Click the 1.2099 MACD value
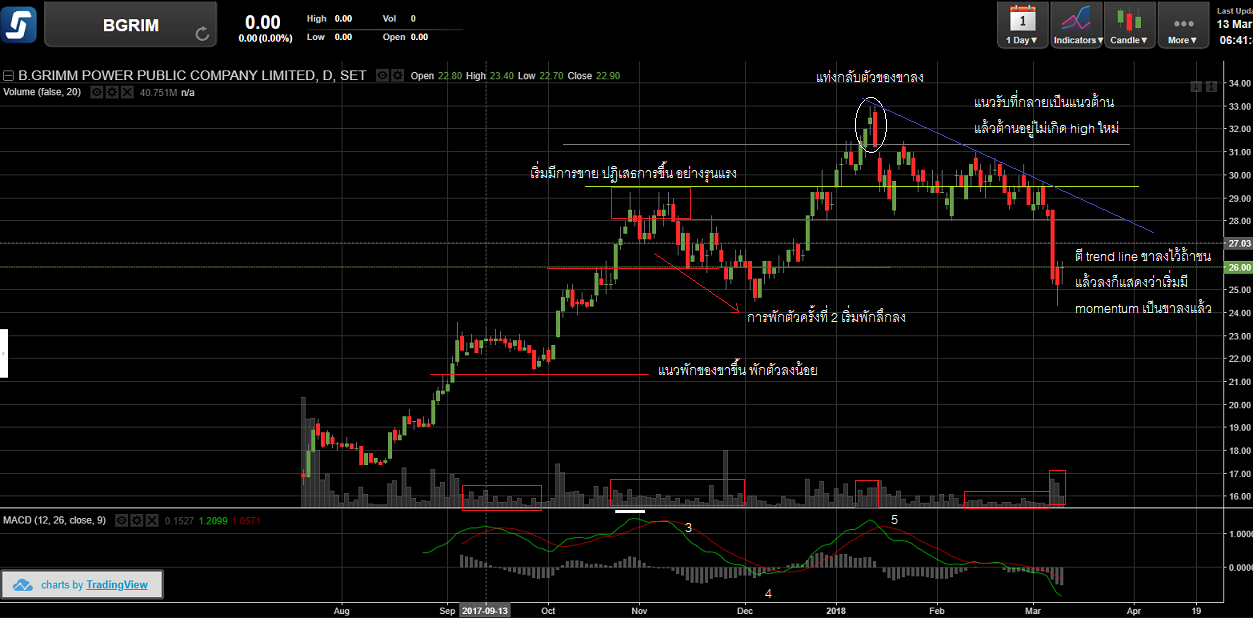1253x618 pixels. tap(214, 520)
